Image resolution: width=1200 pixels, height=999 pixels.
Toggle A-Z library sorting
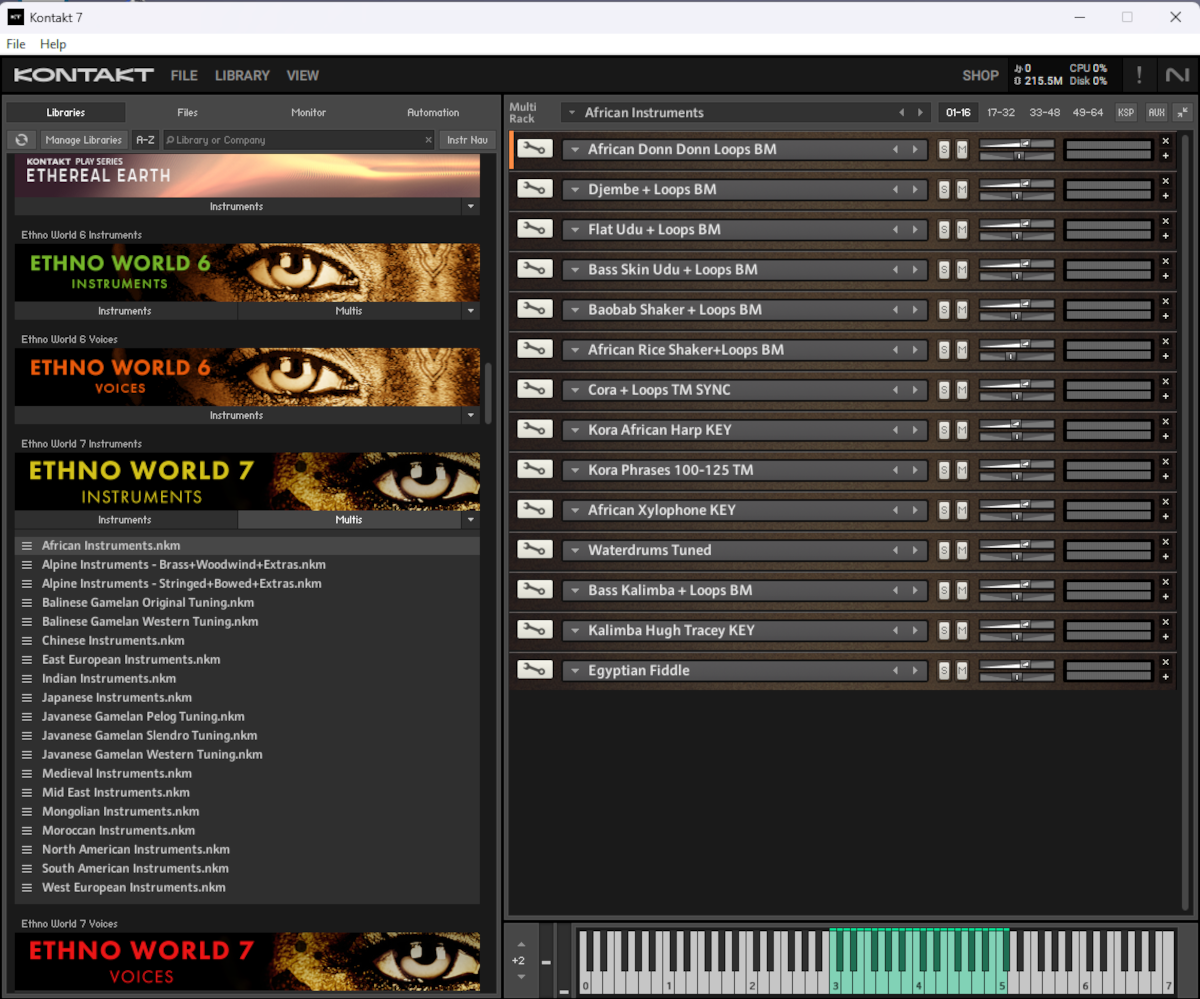coord(145,140)
